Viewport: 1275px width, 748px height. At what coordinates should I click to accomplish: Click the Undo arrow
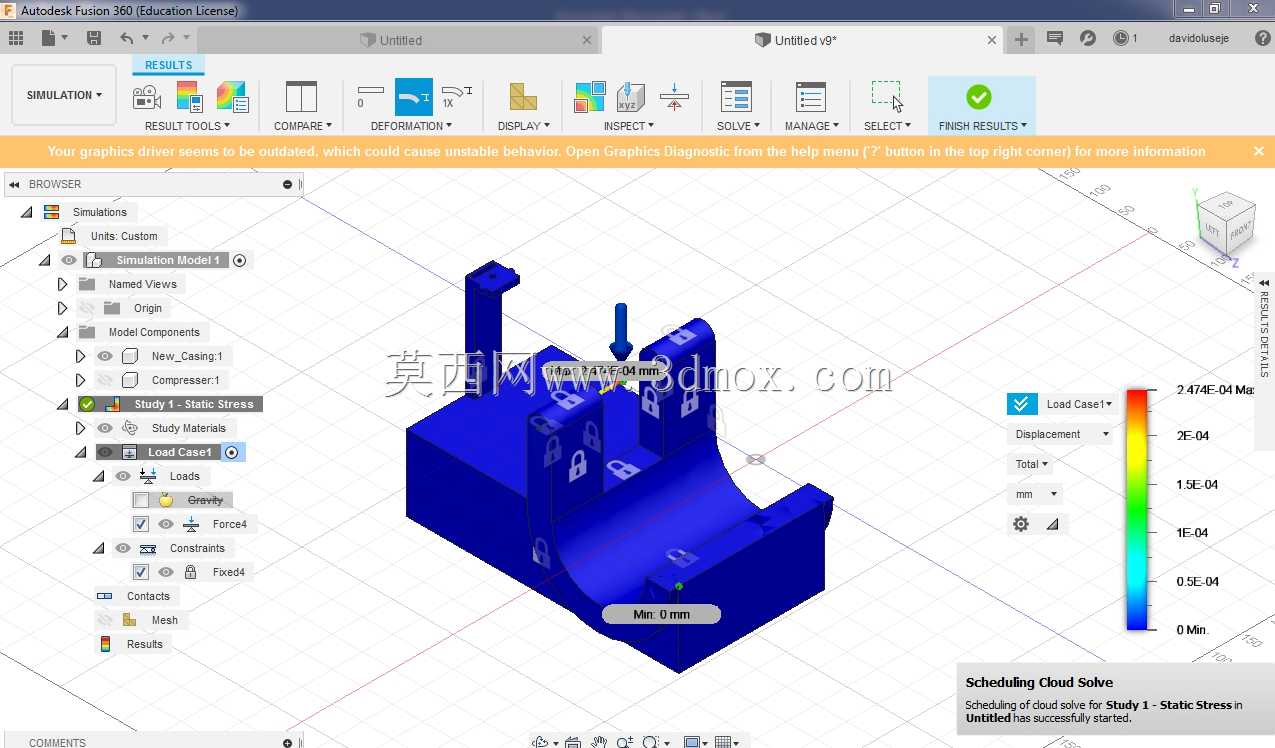[126, 38]
